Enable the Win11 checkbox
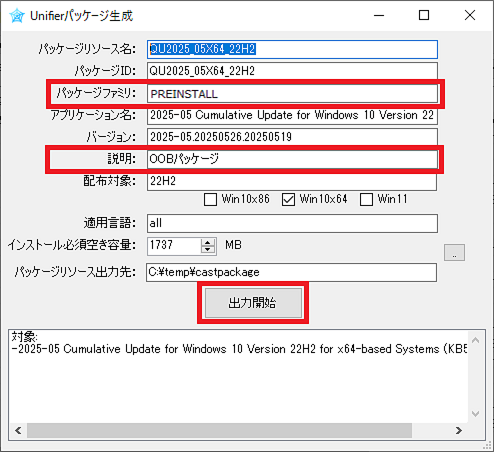494x452 pixels. (x=366, y=200)
